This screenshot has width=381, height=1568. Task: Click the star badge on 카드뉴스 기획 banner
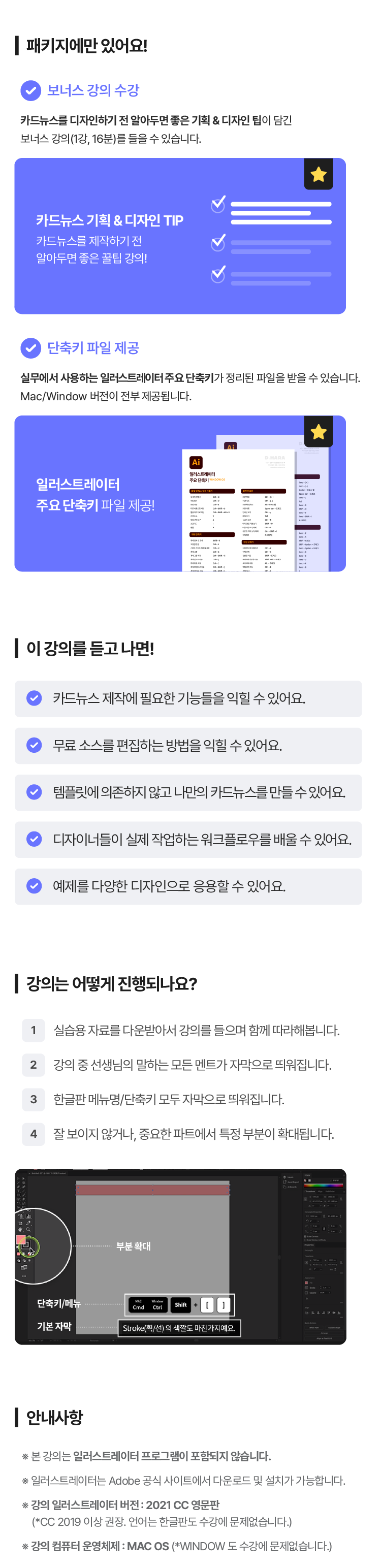317,175
